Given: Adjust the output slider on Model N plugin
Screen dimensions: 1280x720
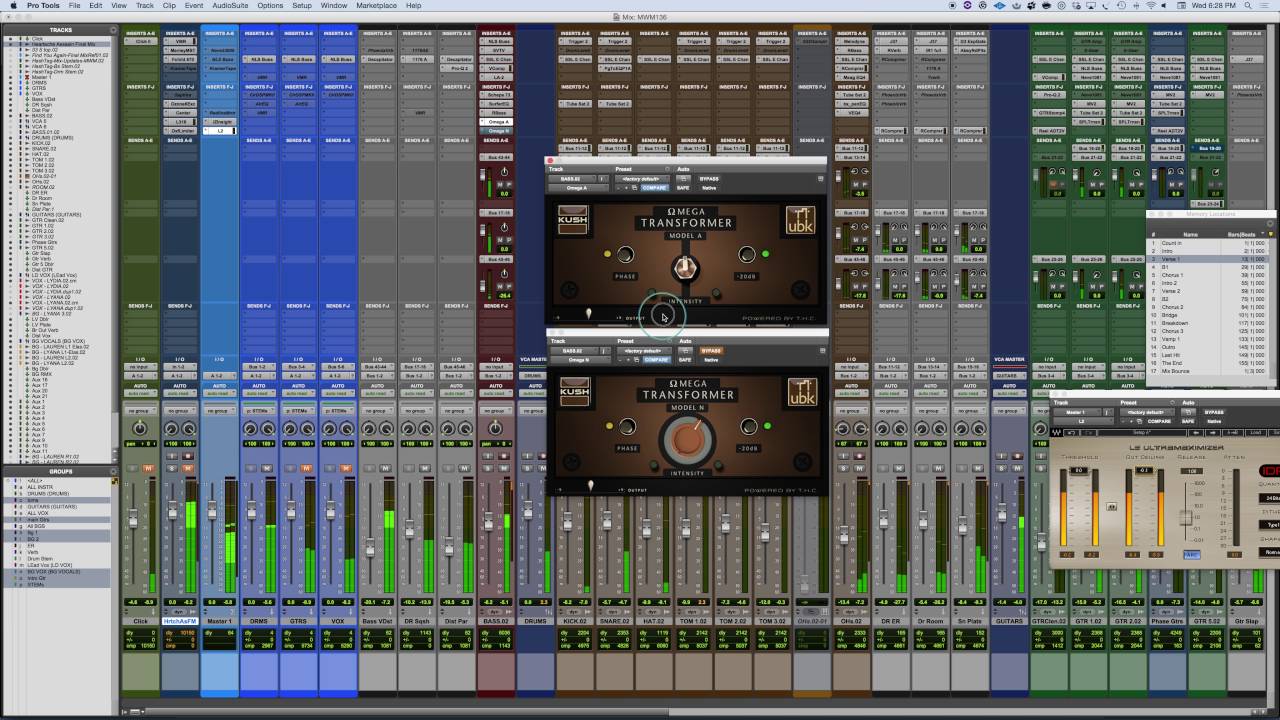Looking at the screenshot, I should click(591, 486).
